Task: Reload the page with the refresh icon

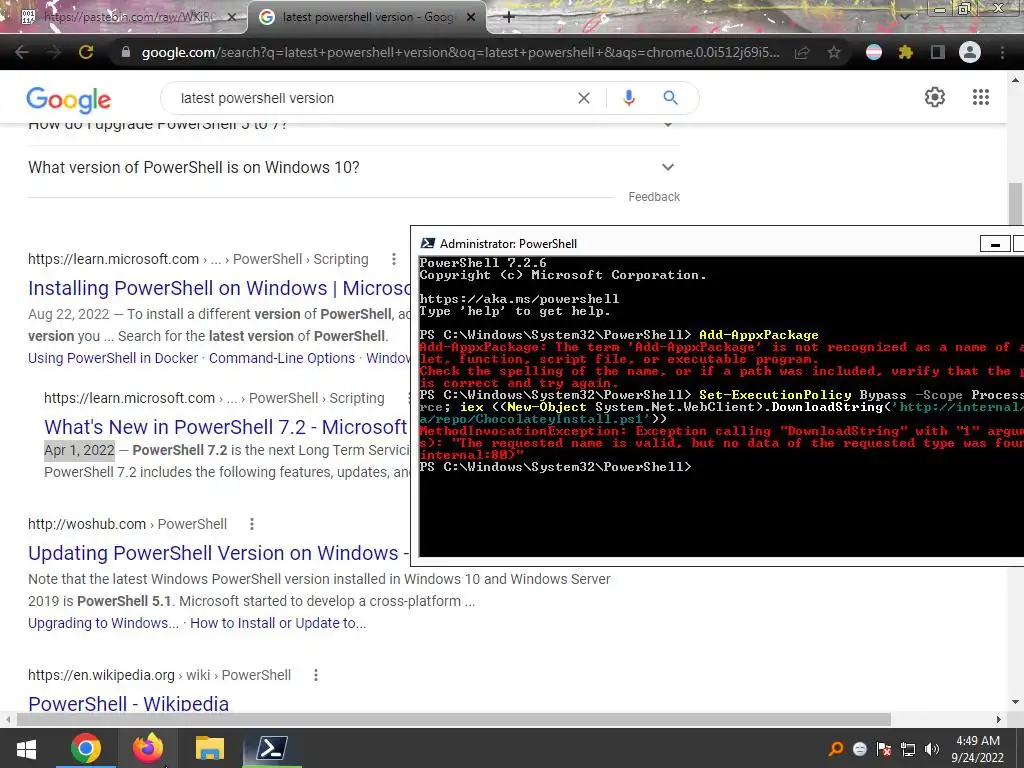Action: (x=86, y=52)
